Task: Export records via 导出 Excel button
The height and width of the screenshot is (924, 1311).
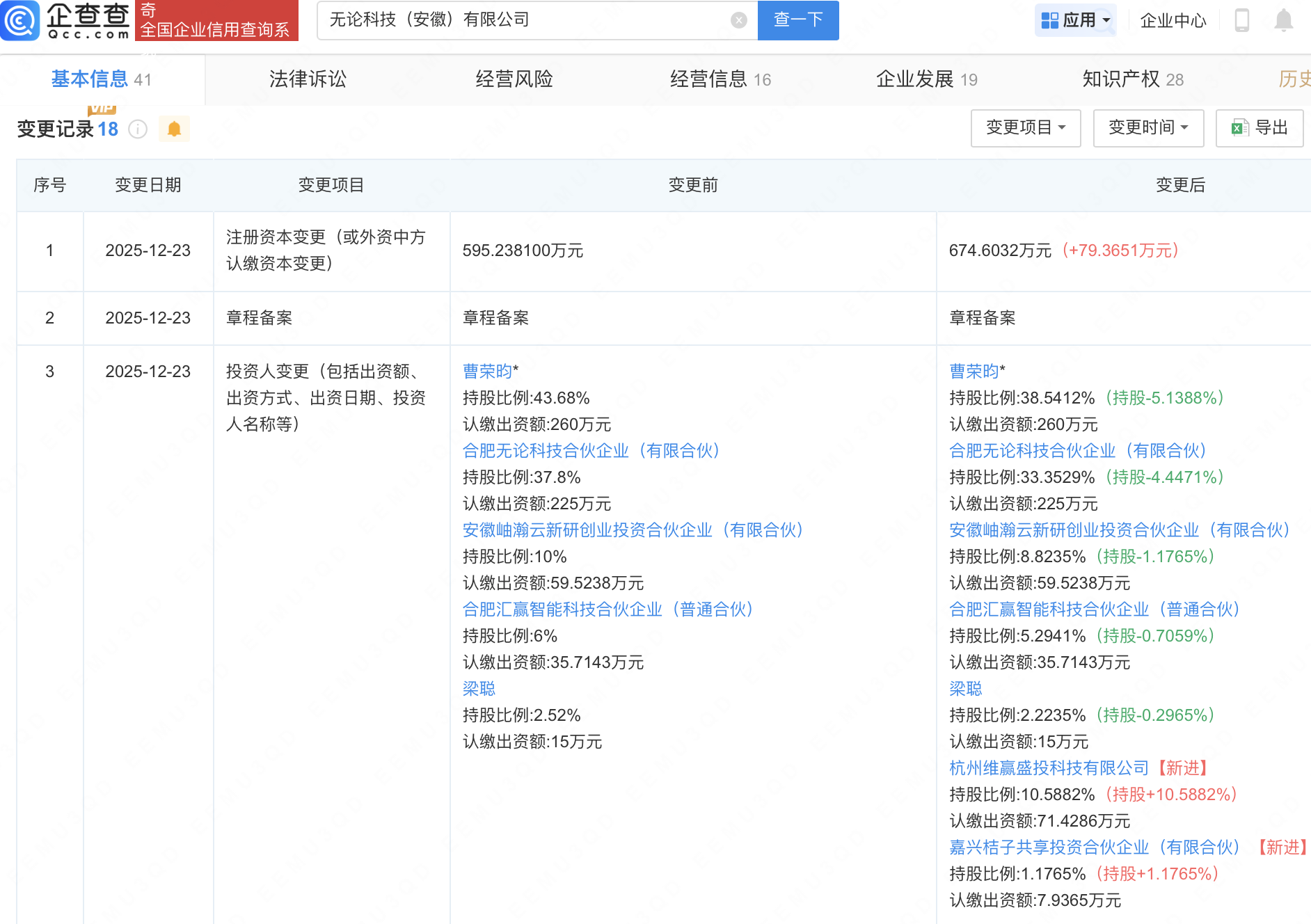Action: pos(1259,128)
